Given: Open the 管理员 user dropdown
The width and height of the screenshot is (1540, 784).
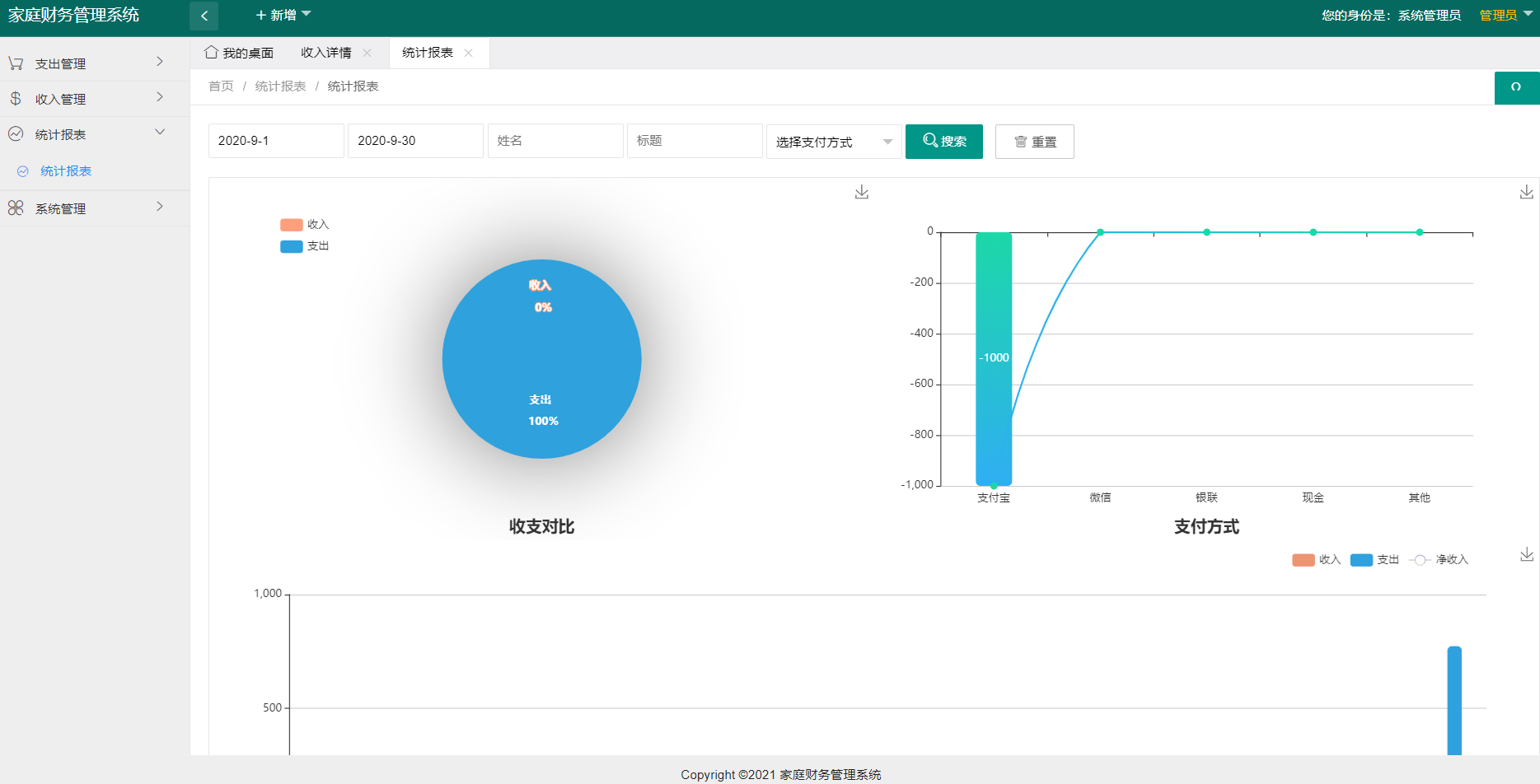Looking at the screenshot, I should click(1505, 15).
